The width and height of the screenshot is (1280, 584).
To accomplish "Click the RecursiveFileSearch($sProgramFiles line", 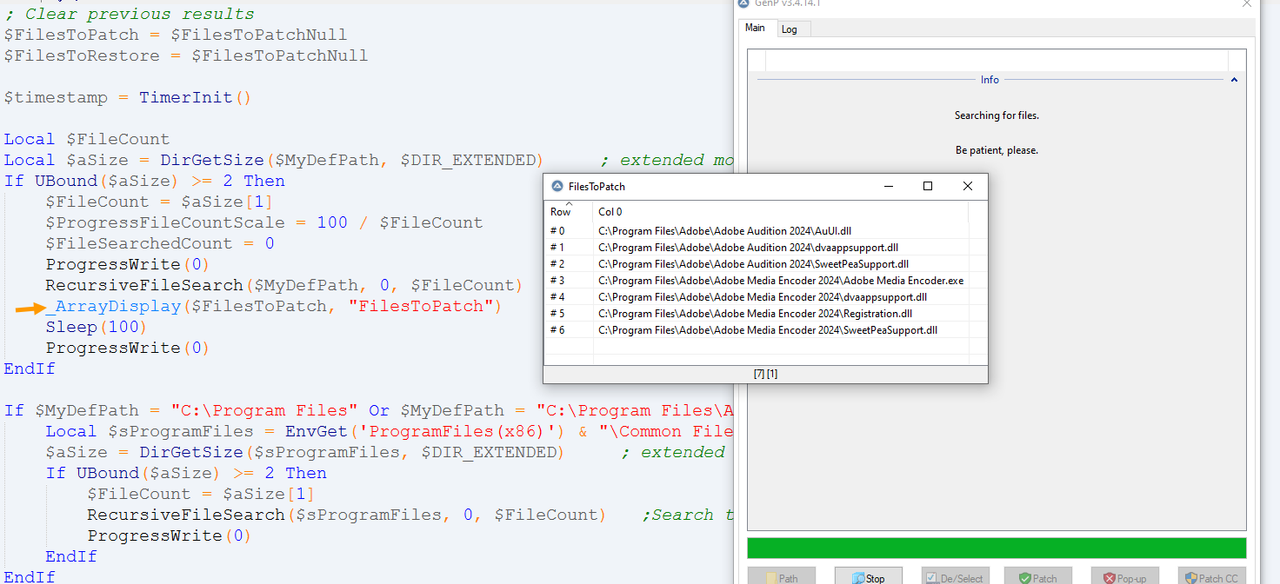I will coord(346,515).
